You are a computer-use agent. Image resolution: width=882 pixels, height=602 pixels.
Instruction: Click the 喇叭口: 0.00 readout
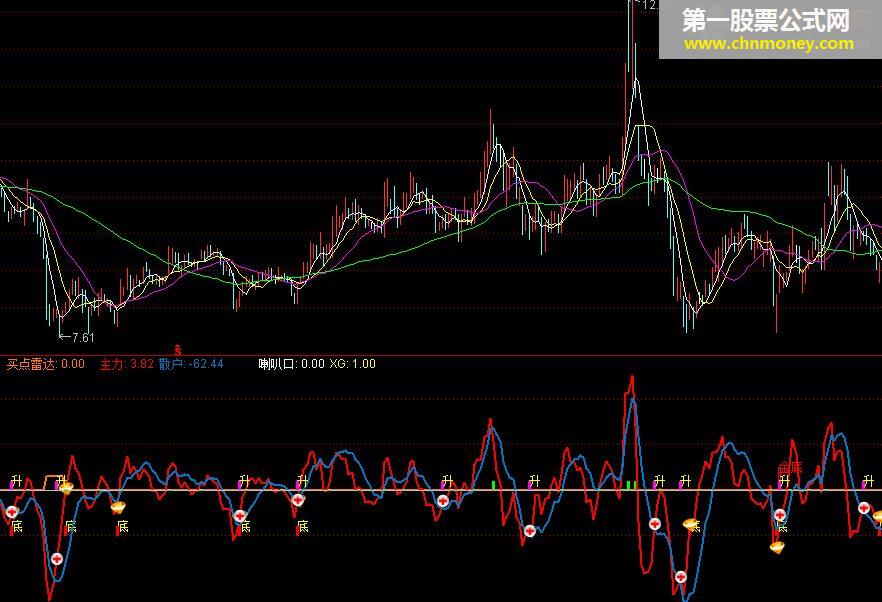coord(291,364)
